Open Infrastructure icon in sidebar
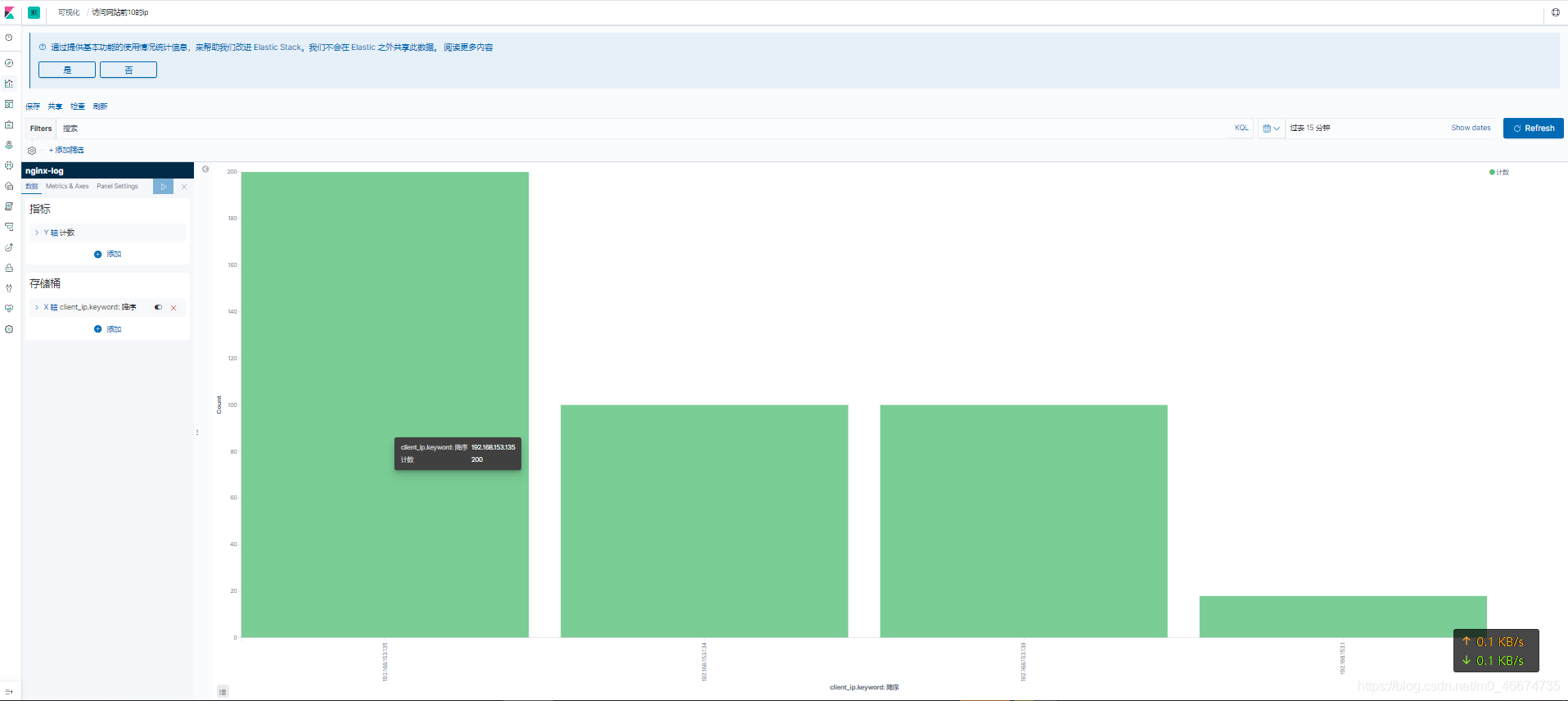 [x=9, y=186]
